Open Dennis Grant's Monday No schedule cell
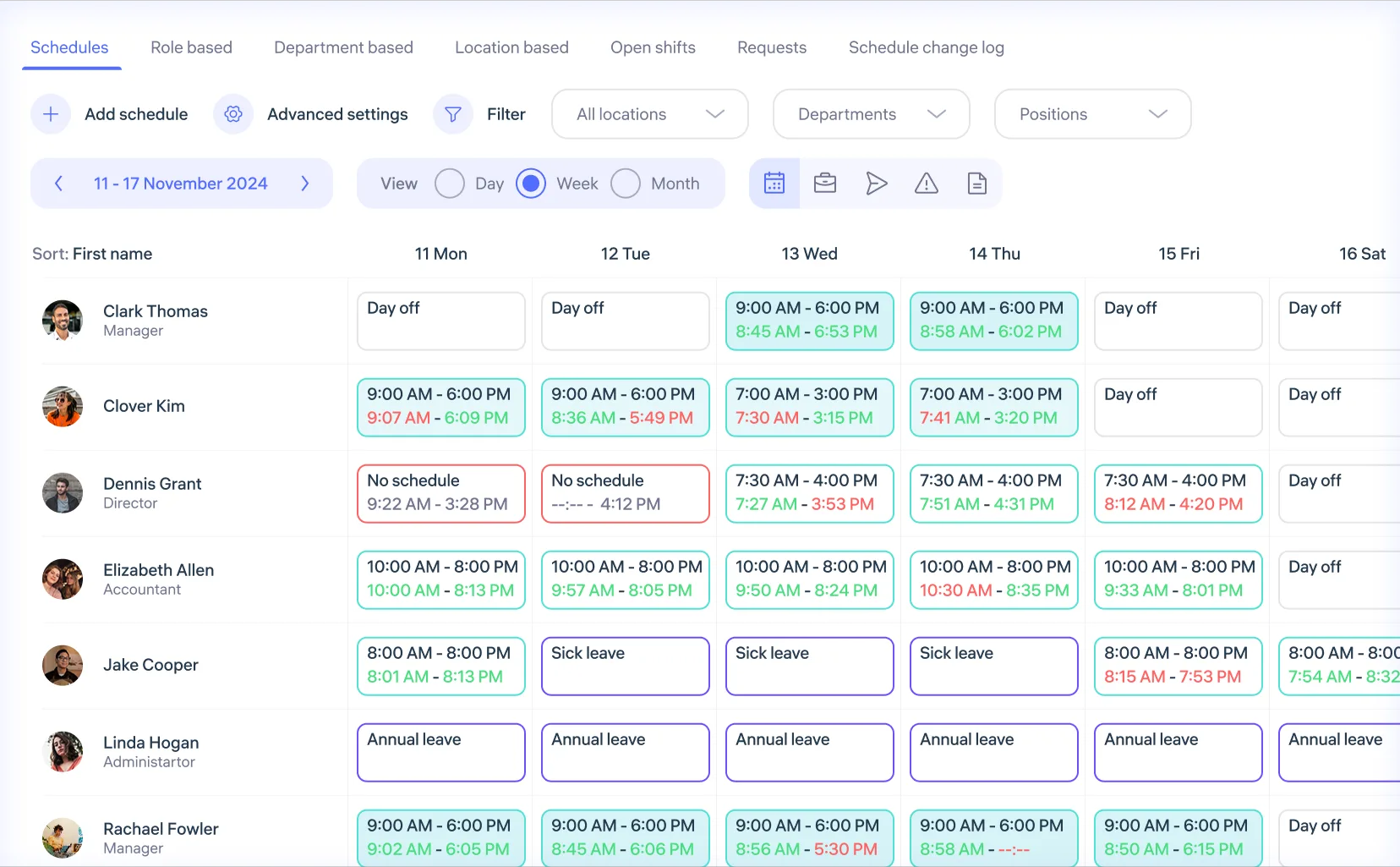 [441, 493]
